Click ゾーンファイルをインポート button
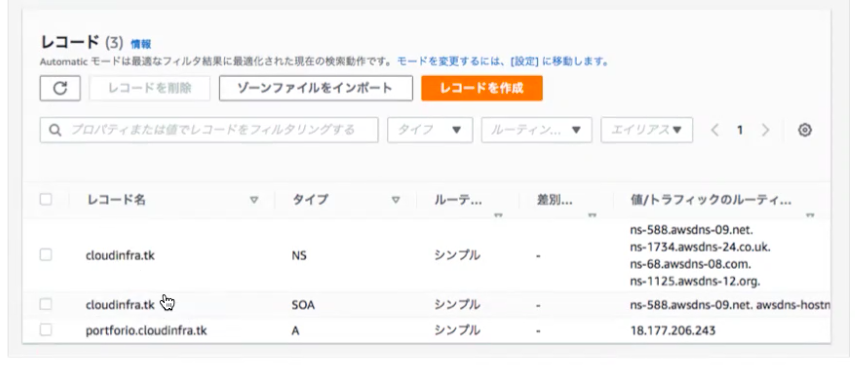Screen dimensions: 855x365 click(x=316, y=88)
